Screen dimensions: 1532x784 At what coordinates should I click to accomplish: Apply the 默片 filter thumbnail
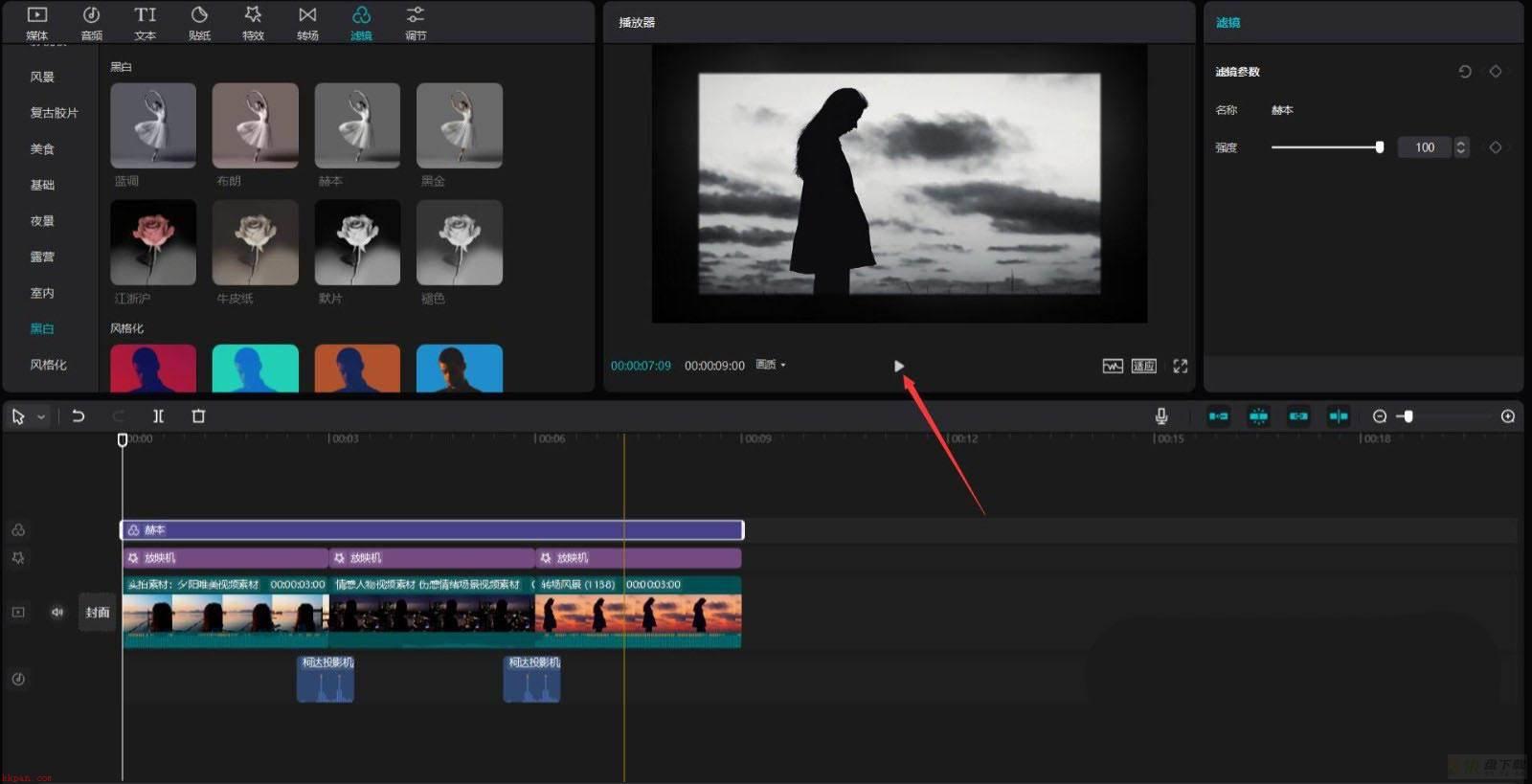pyautogui.click(x=357, y=242)
